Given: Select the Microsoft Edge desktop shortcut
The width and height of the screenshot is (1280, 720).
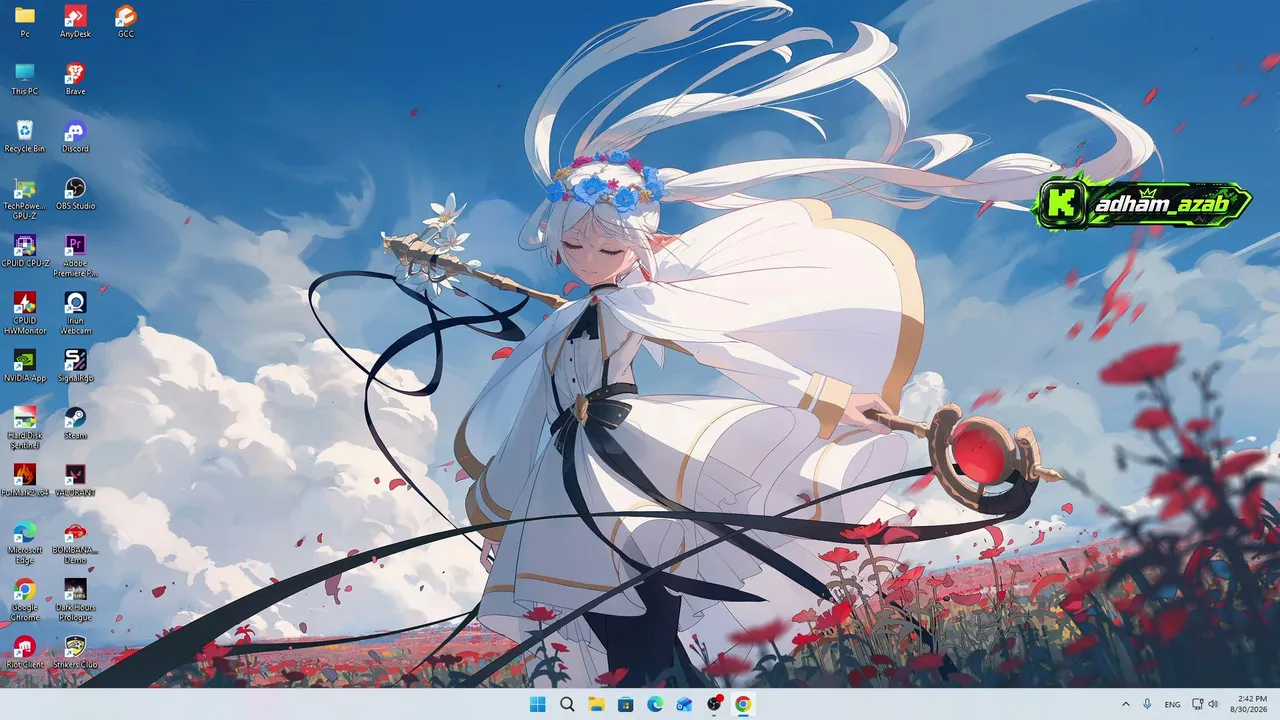Looking at the screenshot, I should click(x=25, y=543).
